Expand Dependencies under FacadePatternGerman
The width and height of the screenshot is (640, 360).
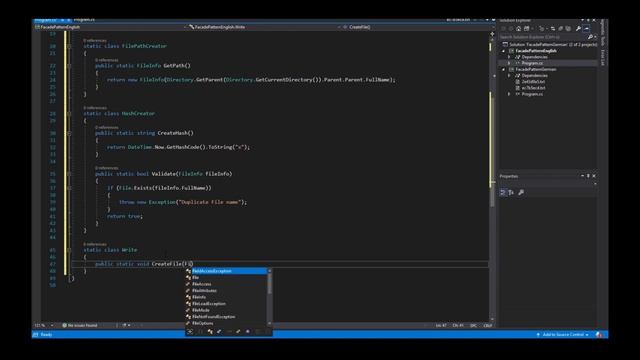(x=509, y=76)
